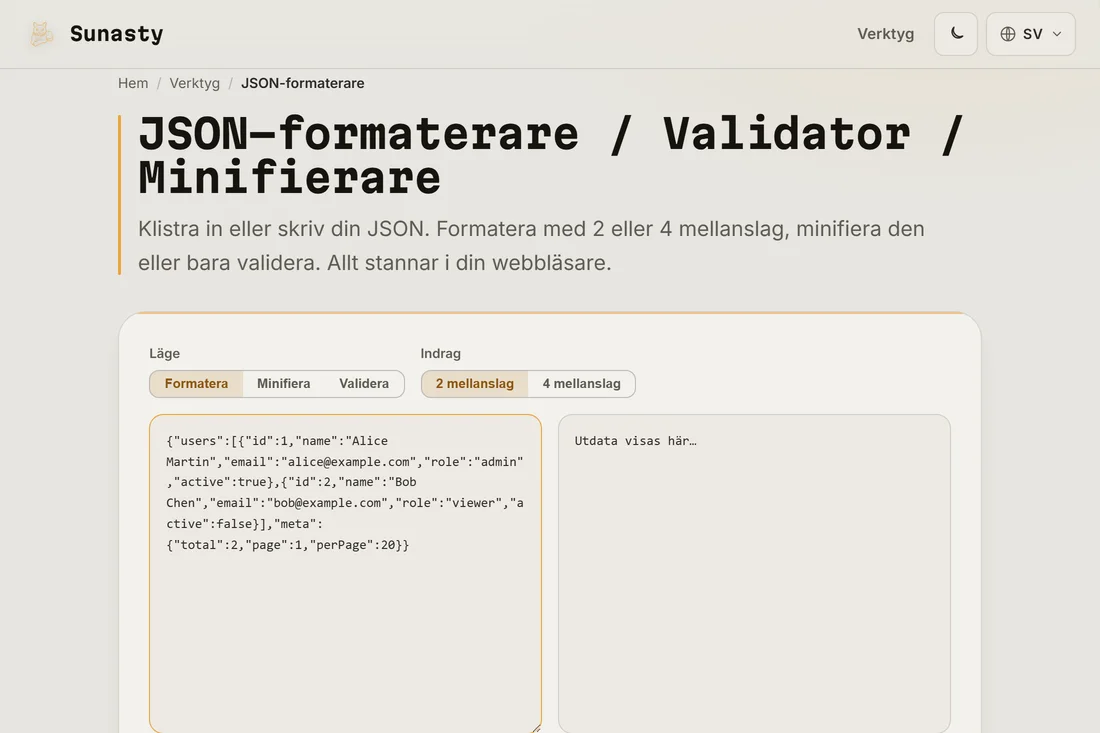The width and height of the screenshot is (1100, 733).
Task: Open Verktyg in the top navigation
Action: [885, 34]
